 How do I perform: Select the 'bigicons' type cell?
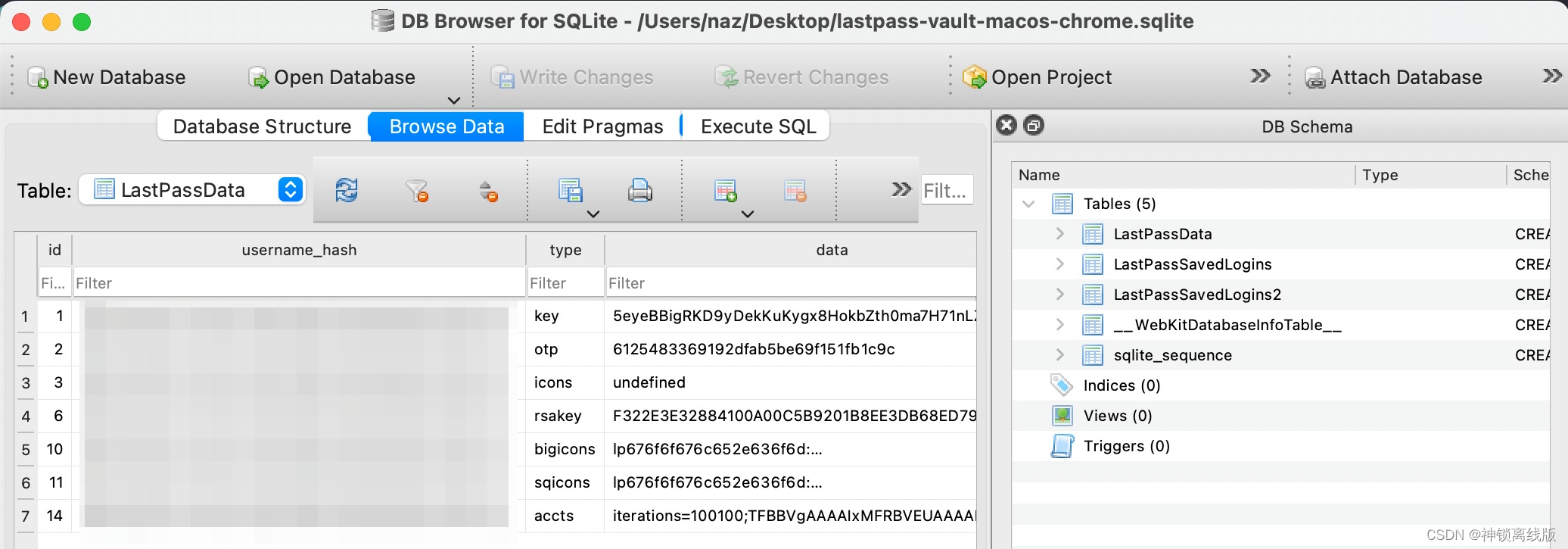coord(565,449)
